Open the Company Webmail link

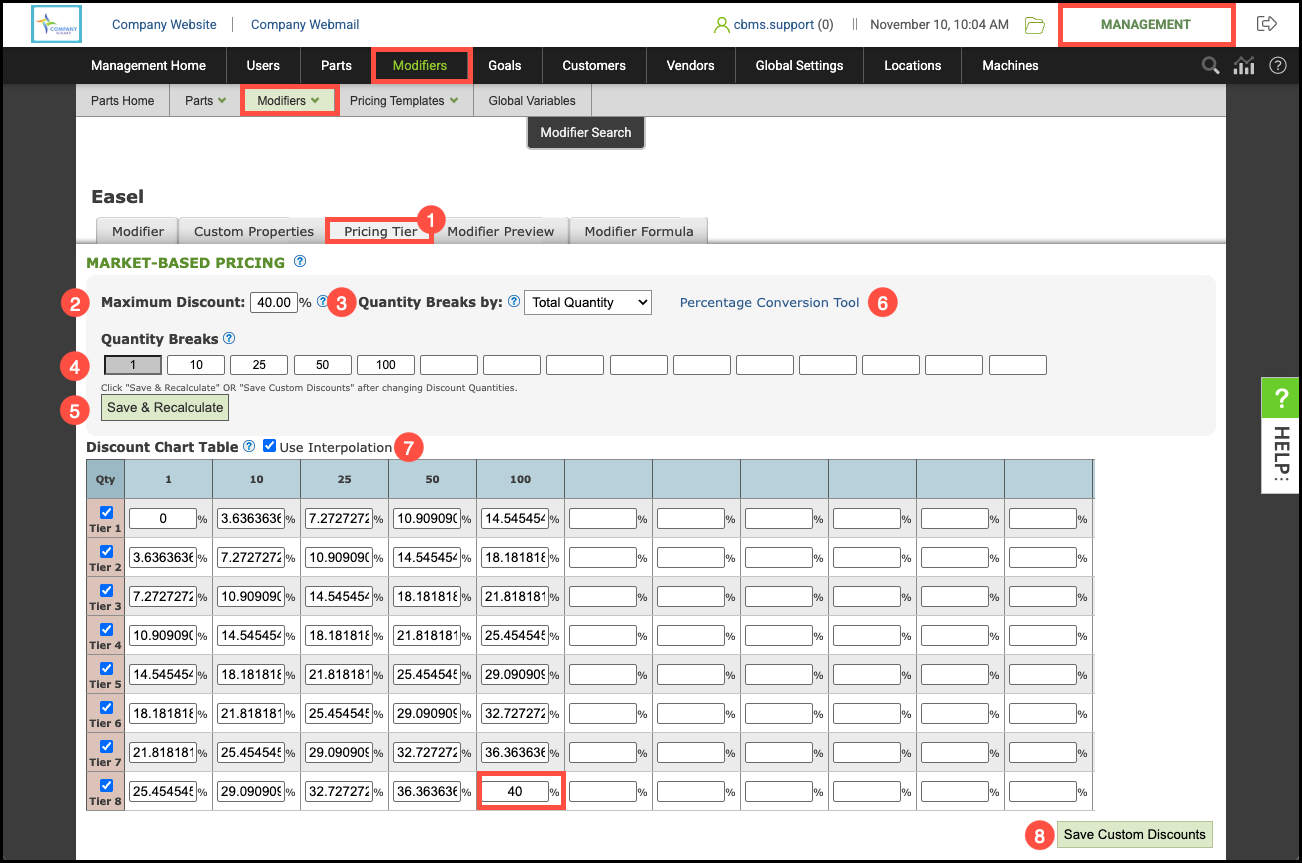(x=305, y=25)
